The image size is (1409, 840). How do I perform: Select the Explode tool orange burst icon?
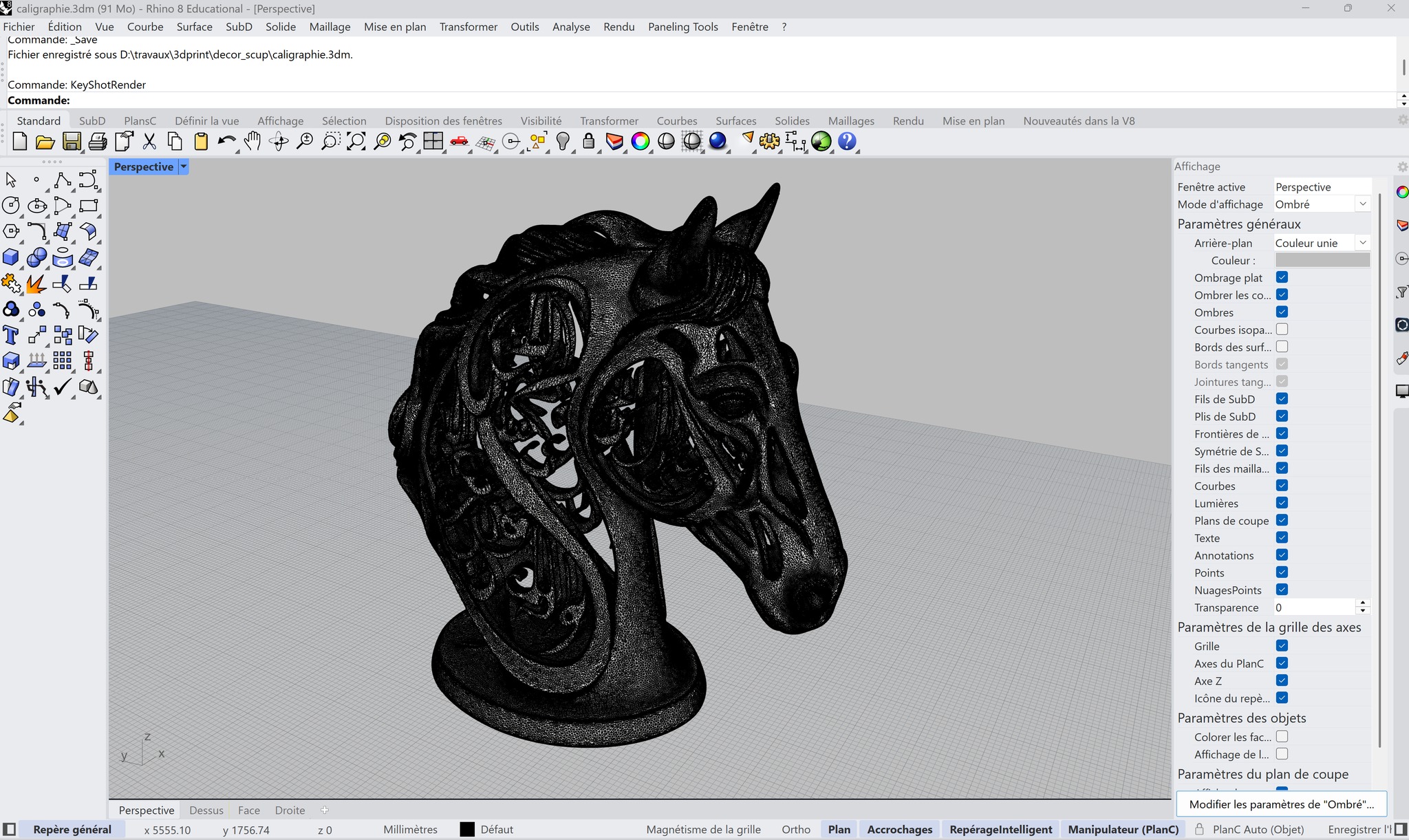click(x=36, y=283)
